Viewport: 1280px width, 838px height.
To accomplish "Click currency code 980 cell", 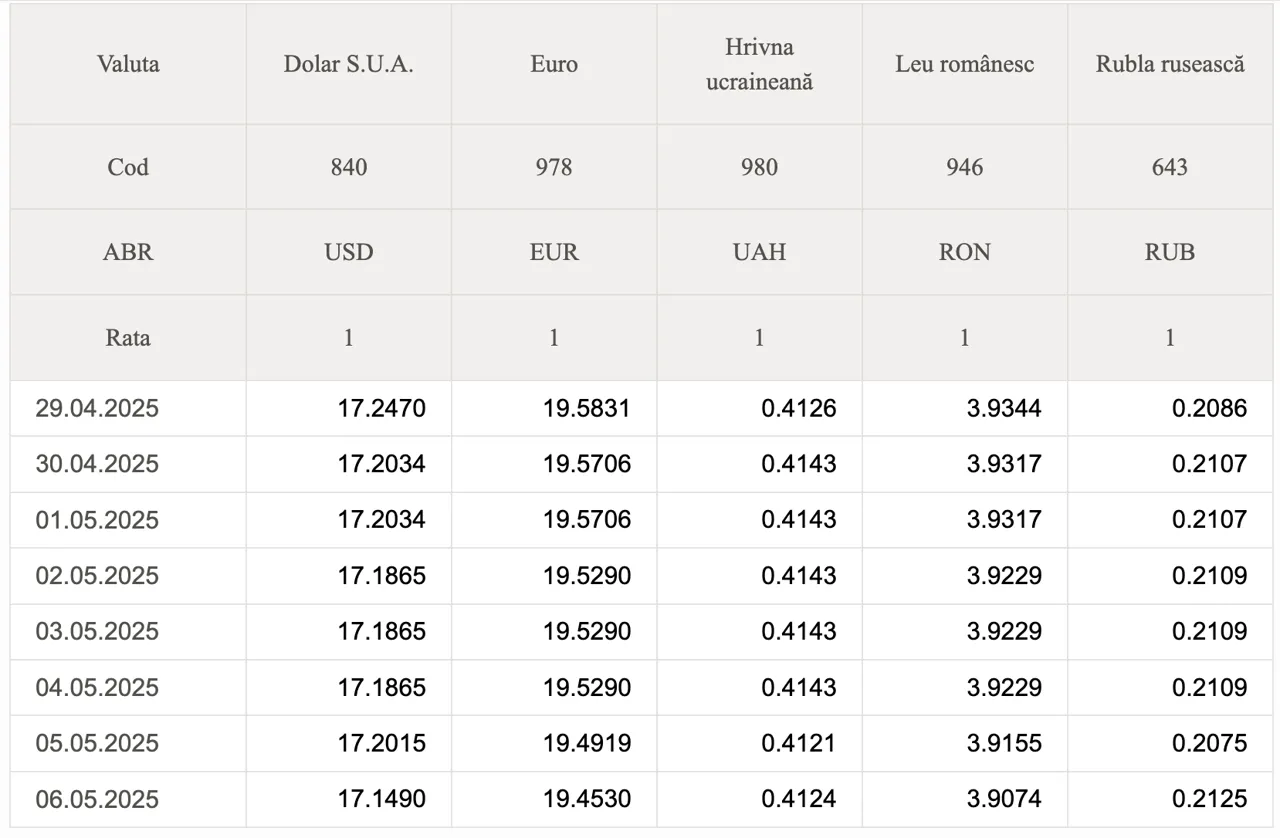I will pyautogui.click(x=760, y=167).
